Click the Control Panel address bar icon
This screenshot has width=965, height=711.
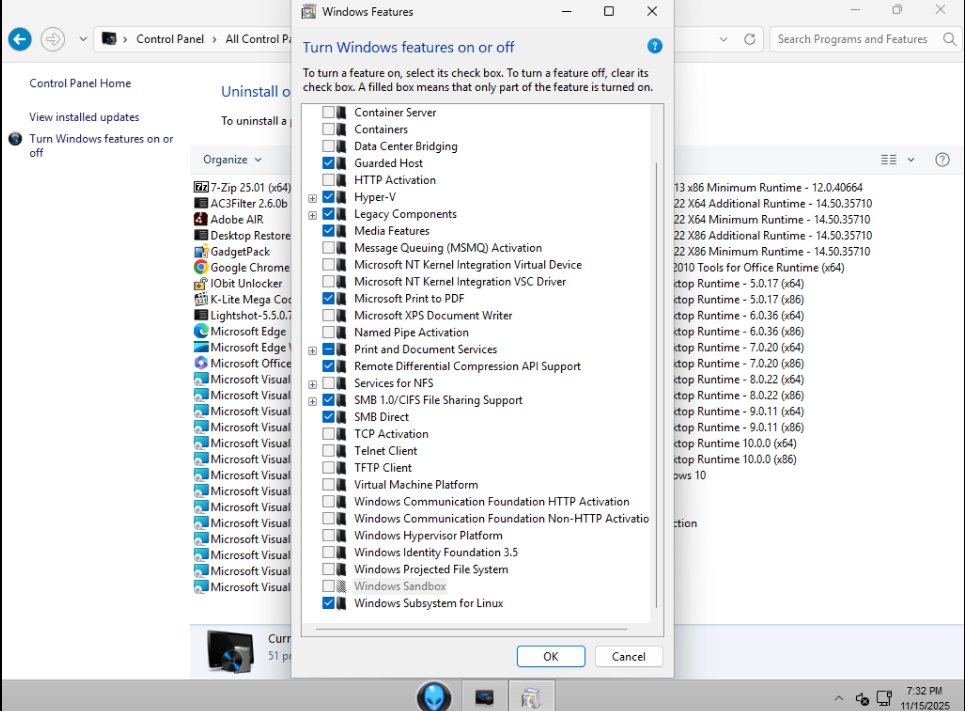[109, 39]
